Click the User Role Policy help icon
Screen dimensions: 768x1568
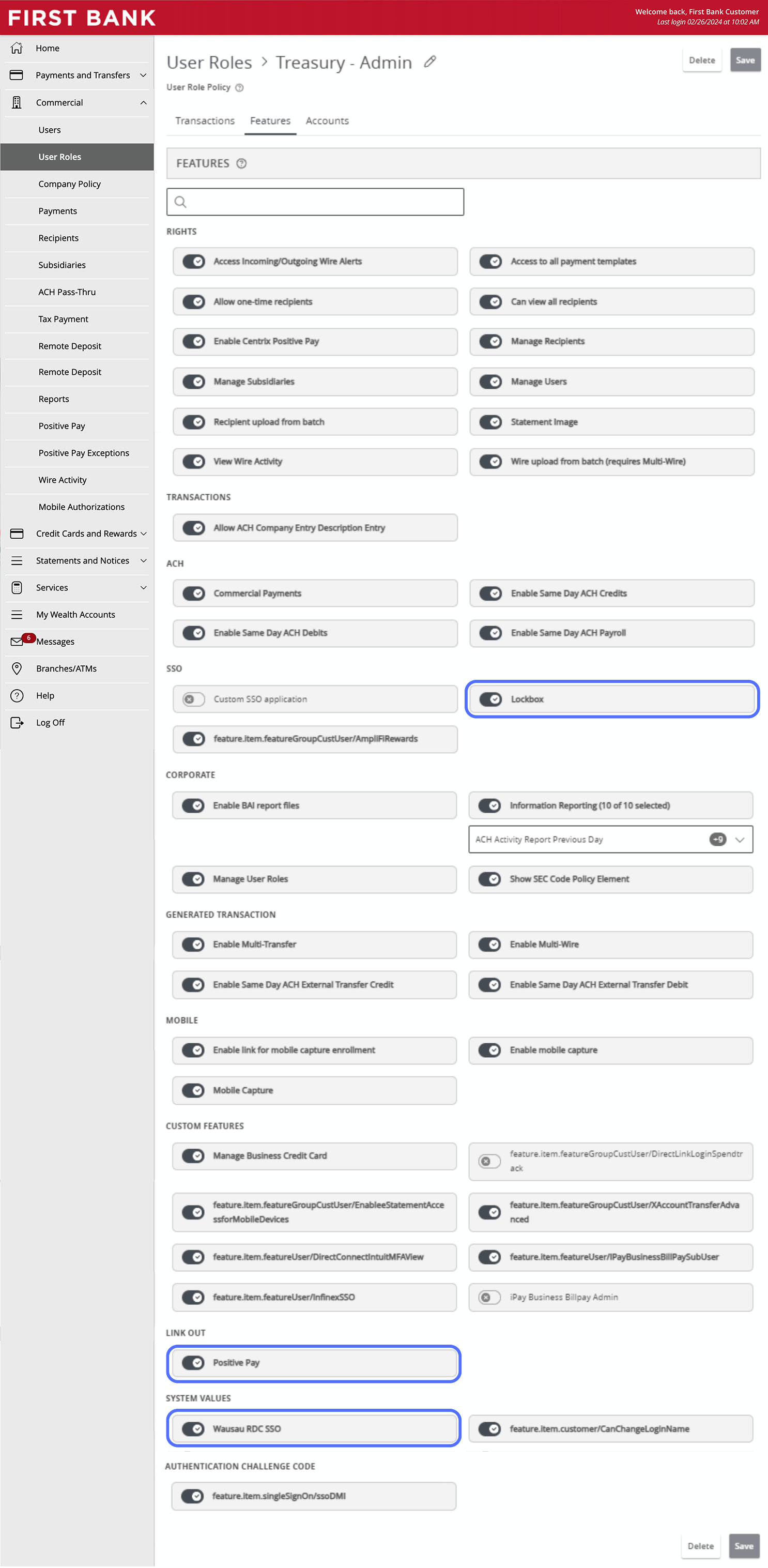click(240, 88)
